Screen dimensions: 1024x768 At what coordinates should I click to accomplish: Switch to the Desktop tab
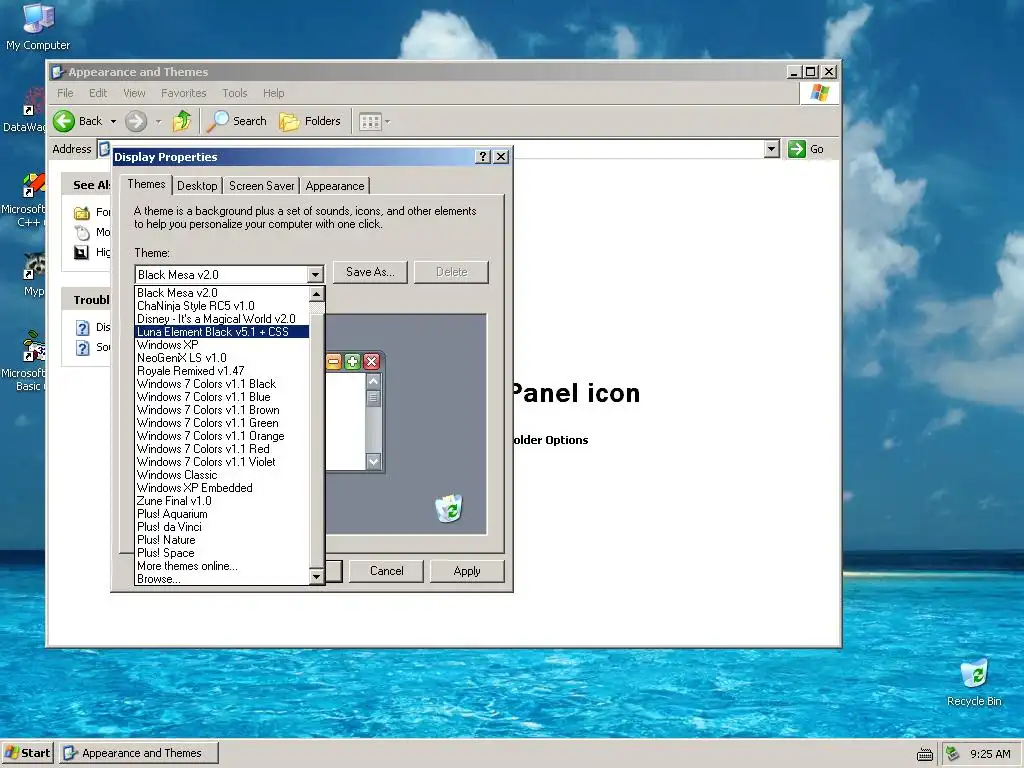click(x=197, y=186)
